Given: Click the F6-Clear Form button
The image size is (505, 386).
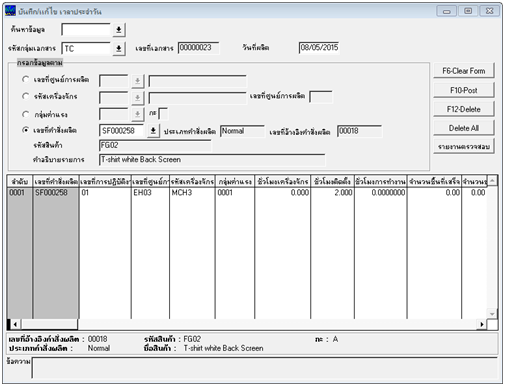Looking at the screenshot, I should point(464,71).
